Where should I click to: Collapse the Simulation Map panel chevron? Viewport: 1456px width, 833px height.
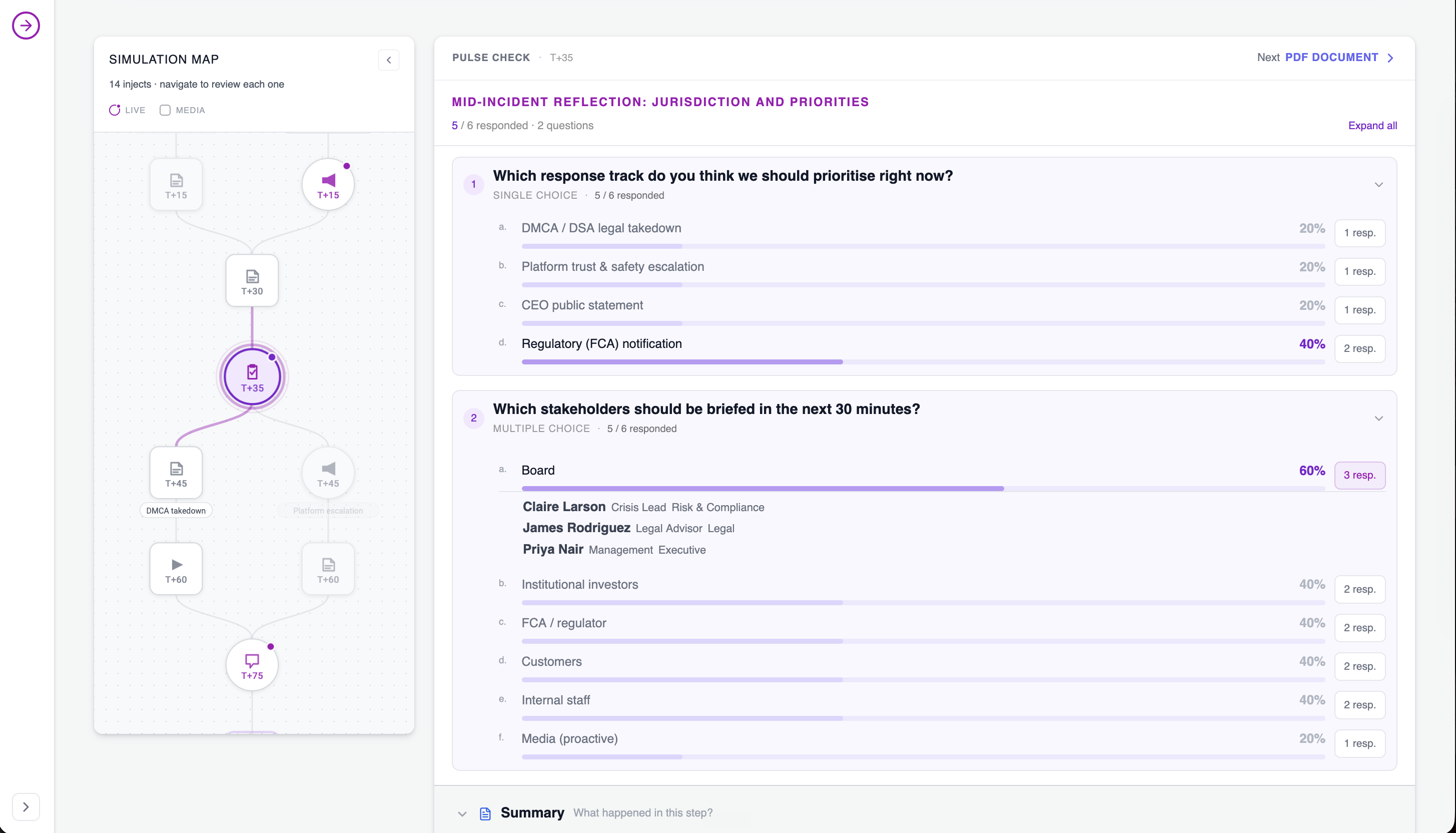pos(389,60)
